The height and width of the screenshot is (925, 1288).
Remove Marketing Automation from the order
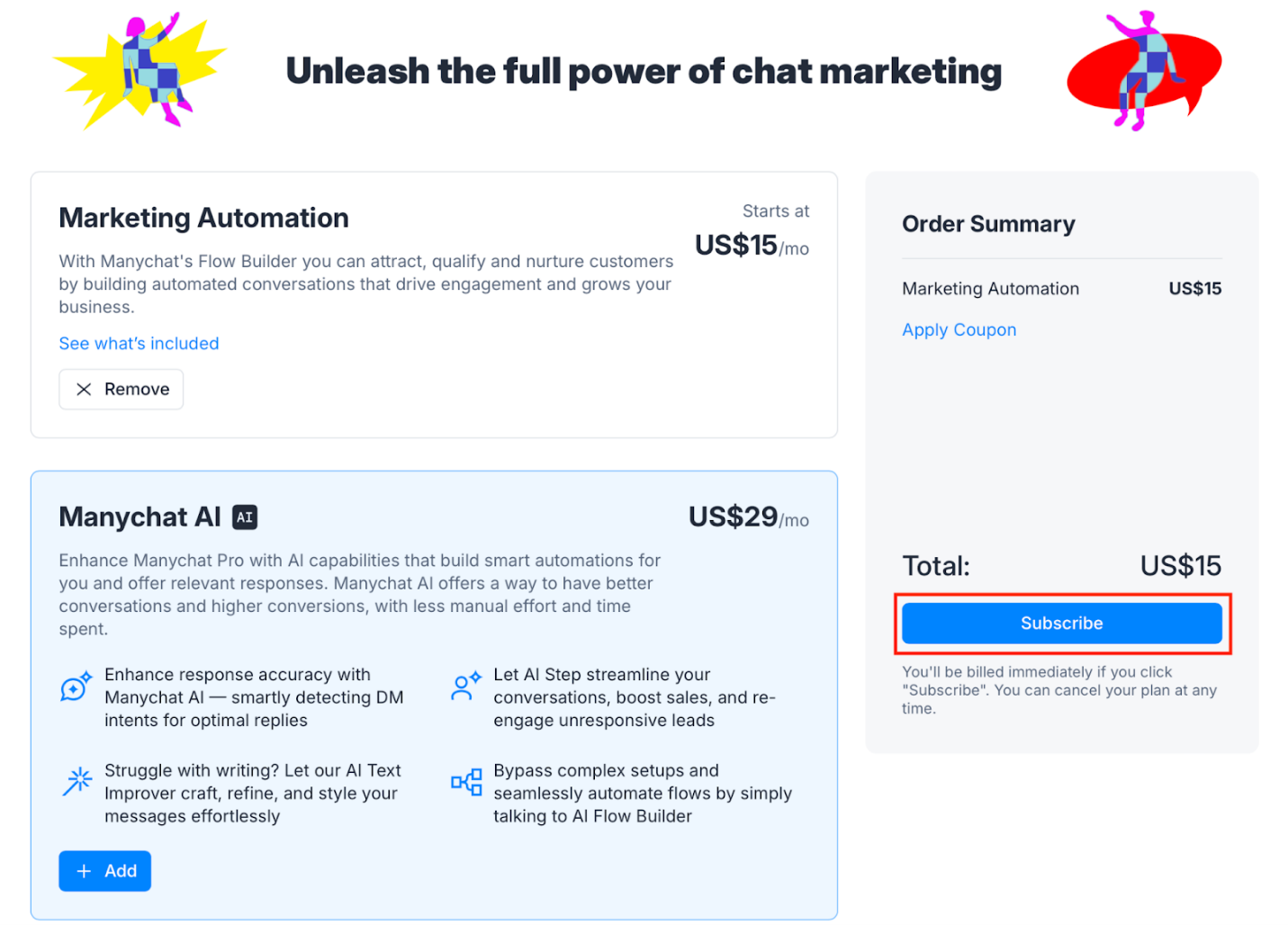121,389
